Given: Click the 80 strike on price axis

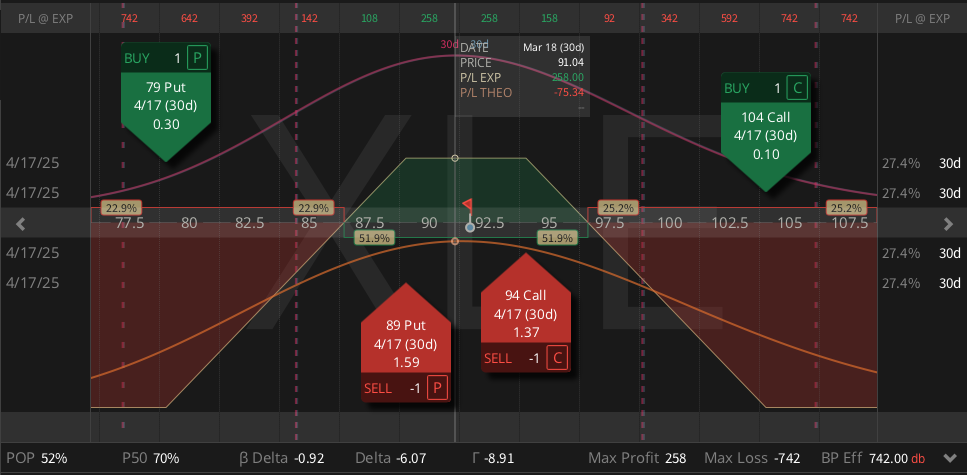Looking at the screenshot, I should tap(189, 223).
